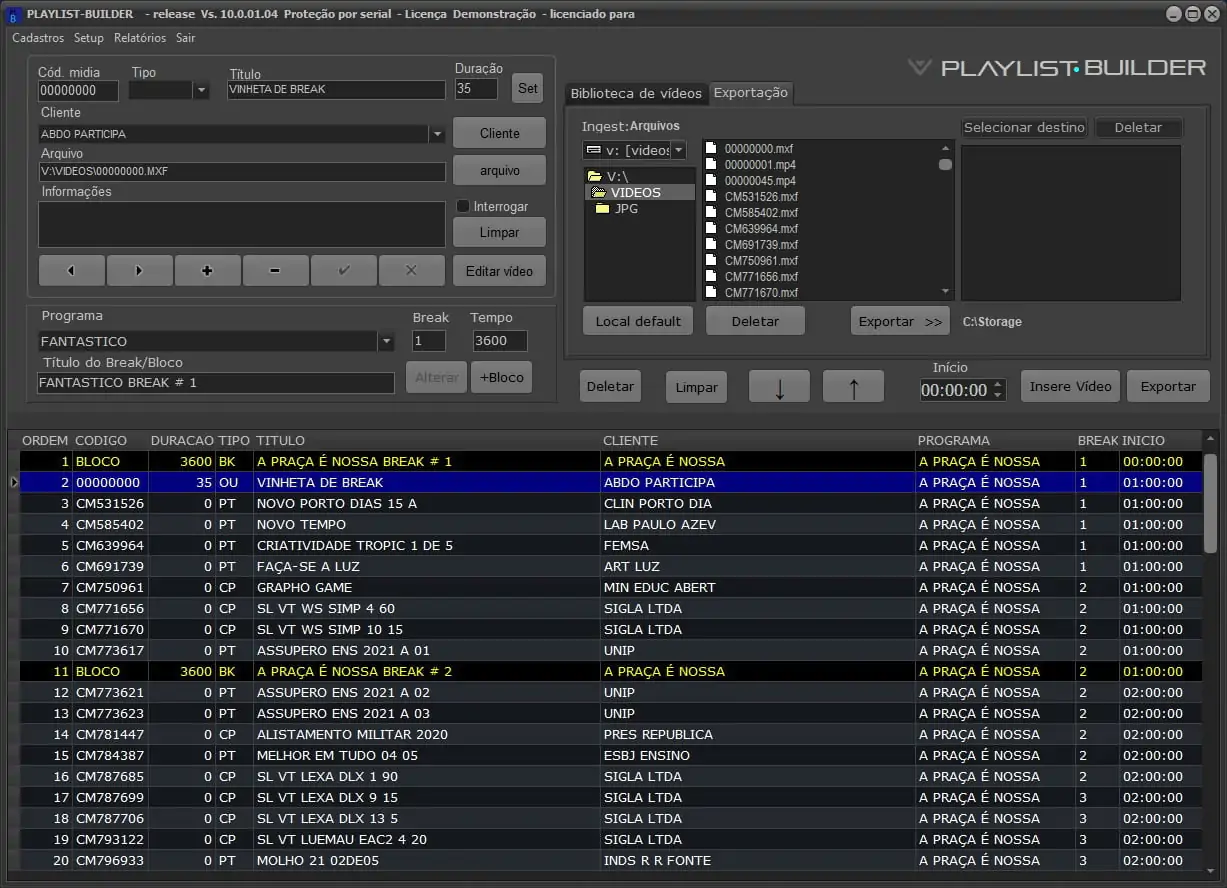The height and width of the screenshot is (888, 1227).
Task: Add a new media record with plus button
Action: (207, 270)
